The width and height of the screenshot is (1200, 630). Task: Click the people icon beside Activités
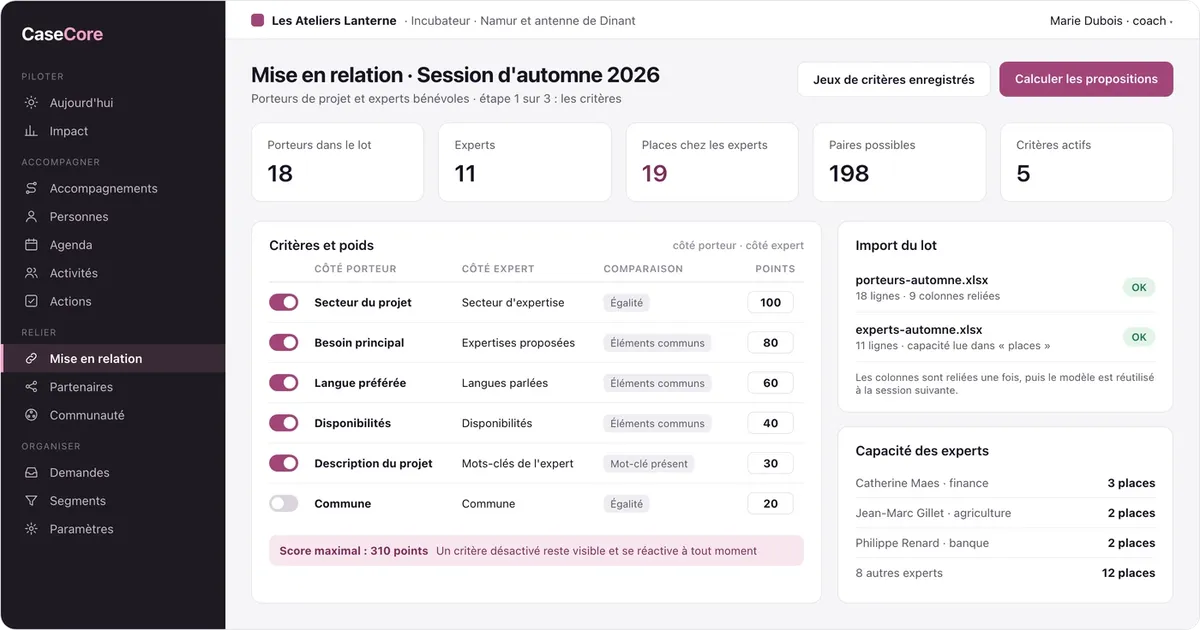point(31,273)
